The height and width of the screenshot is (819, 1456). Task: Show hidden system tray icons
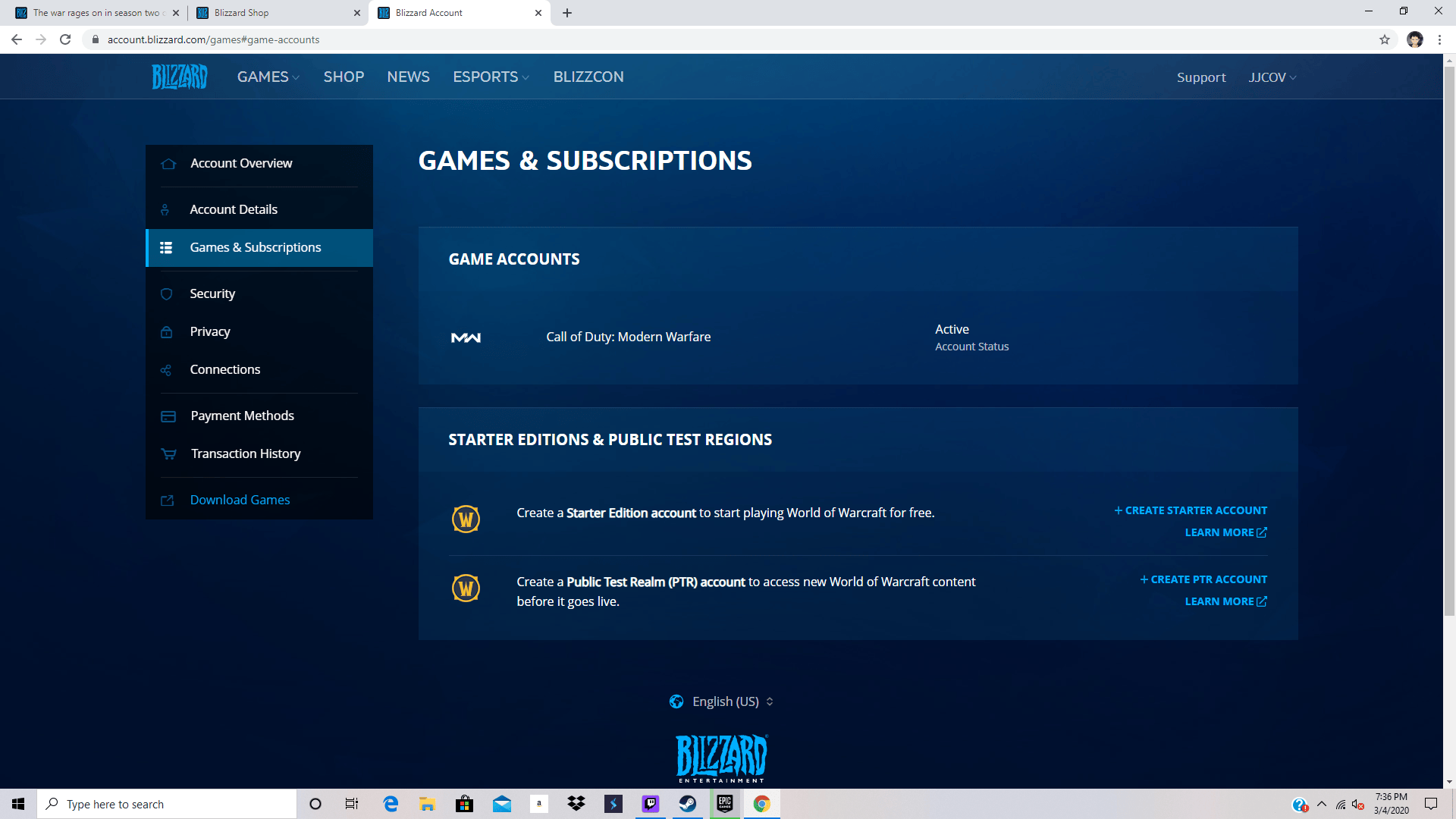click(1322, 804)
